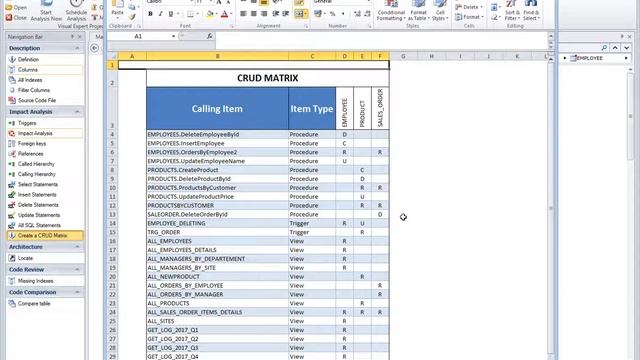This screenshot has height=360, width=640.
Task: Open Cell Styles dropdown
Action: [x=440, y=11]
